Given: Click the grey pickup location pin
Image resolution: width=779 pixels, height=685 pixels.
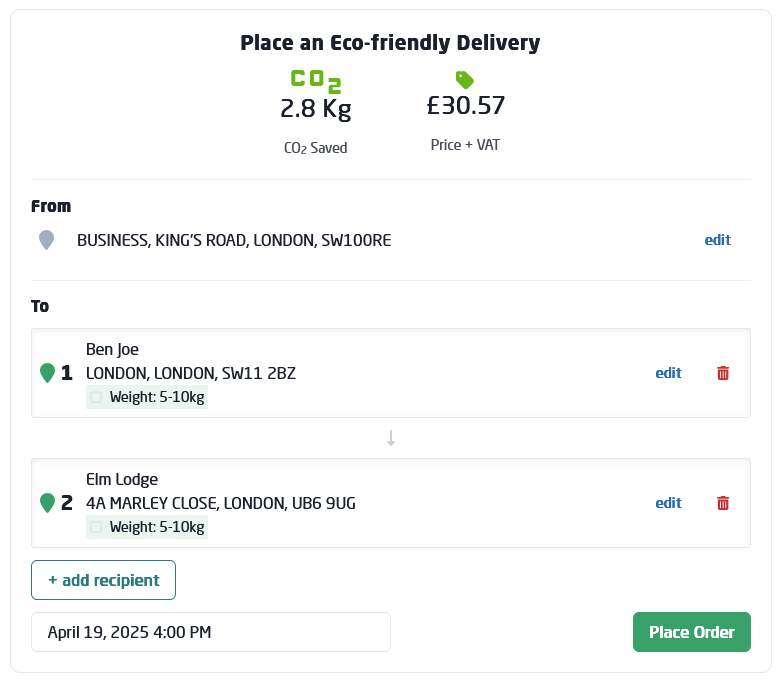Looking at the screenshot, I should click(46, 240).
